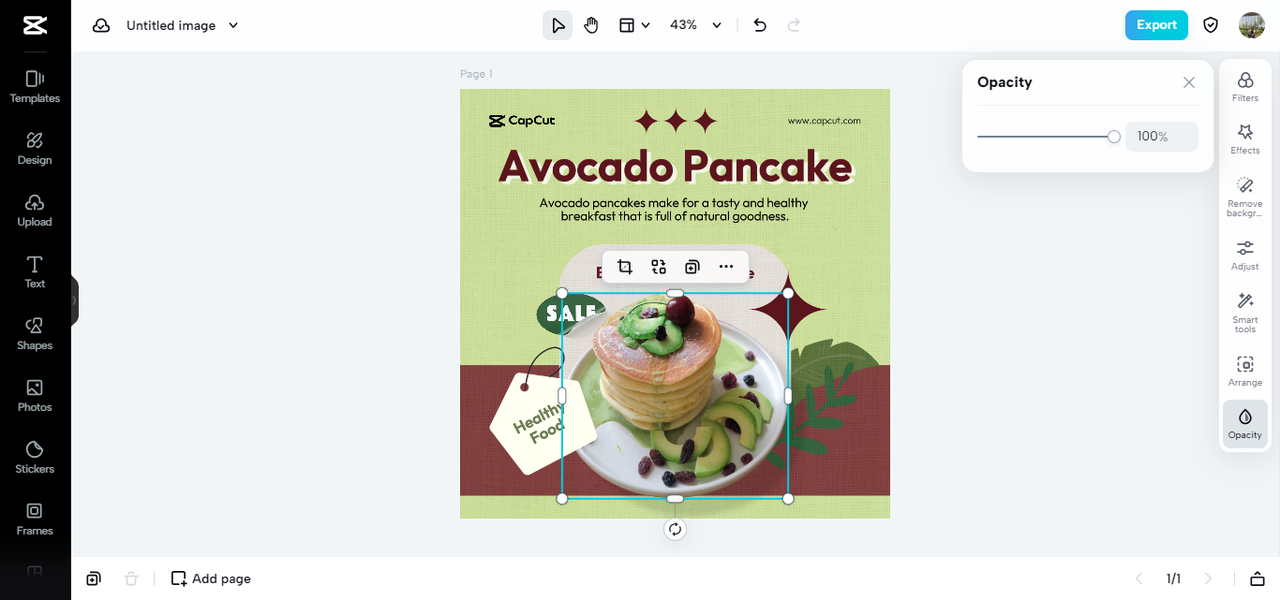Expand the collapsed left side panel handle

[x=74, y=300]
